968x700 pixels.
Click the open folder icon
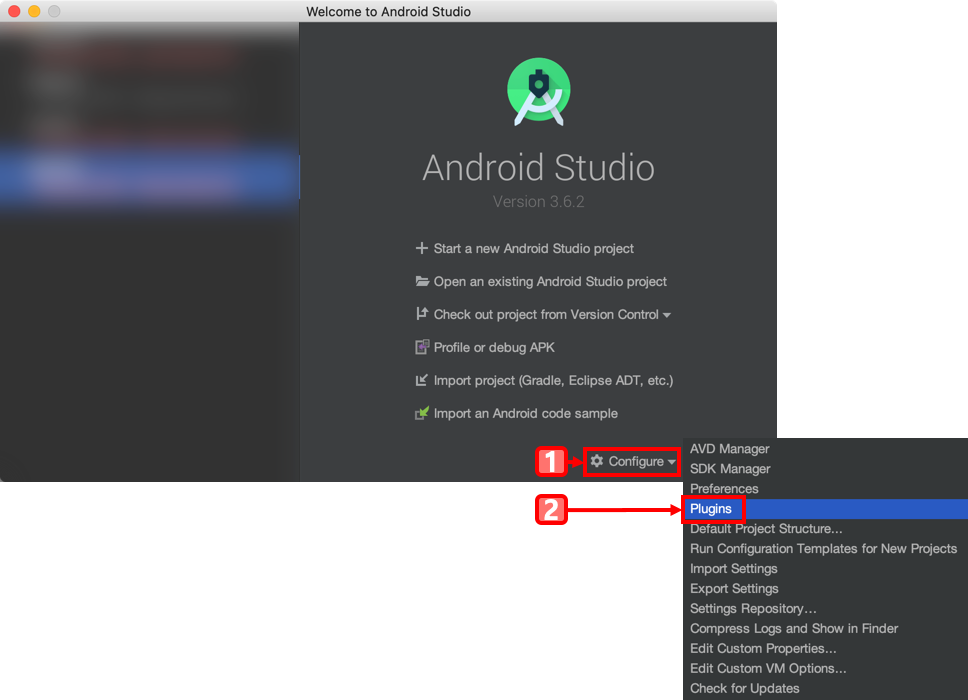pyautogui.click(x=422, y=281)
